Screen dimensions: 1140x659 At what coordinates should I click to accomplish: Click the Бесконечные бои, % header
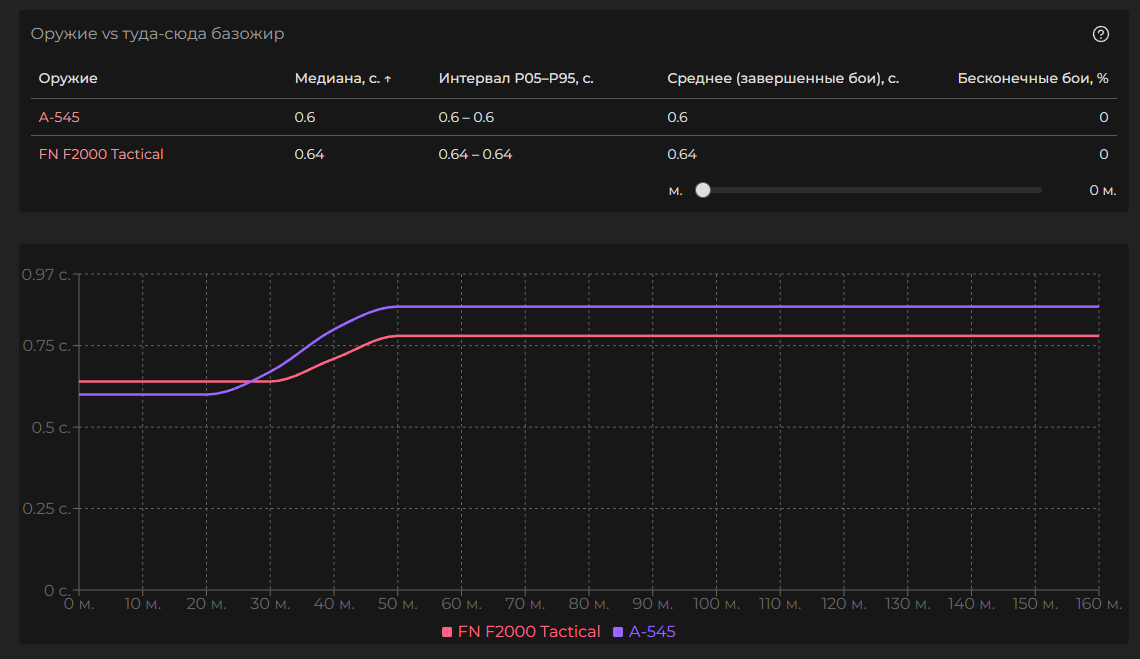click(1032, 78)
